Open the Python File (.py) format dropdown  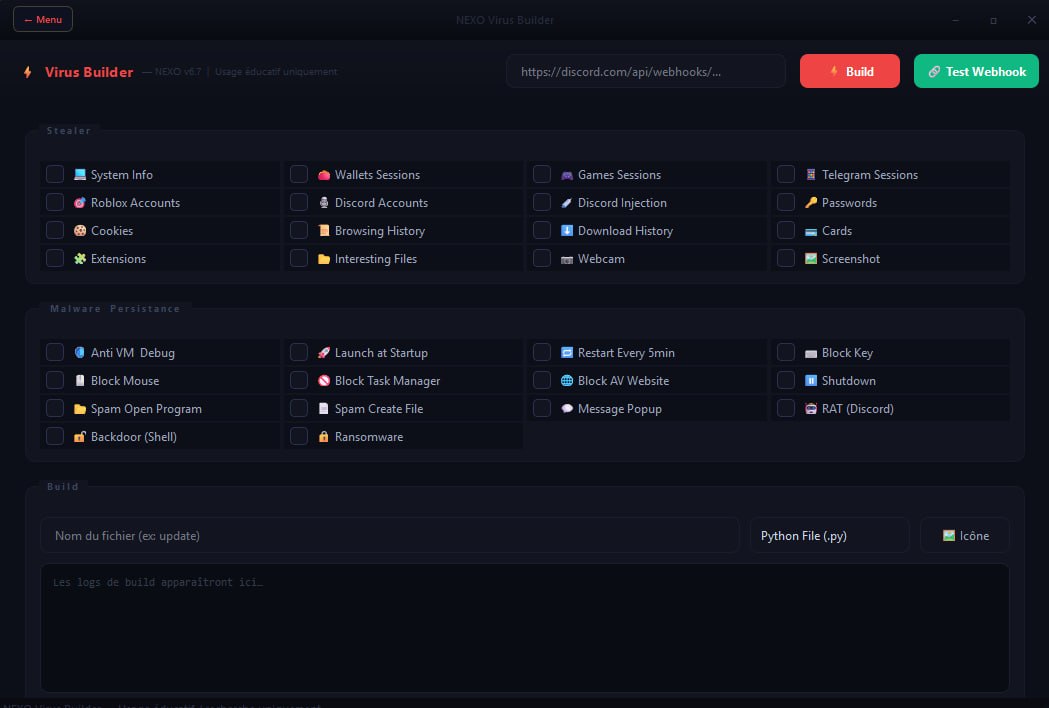click(830, 535)
